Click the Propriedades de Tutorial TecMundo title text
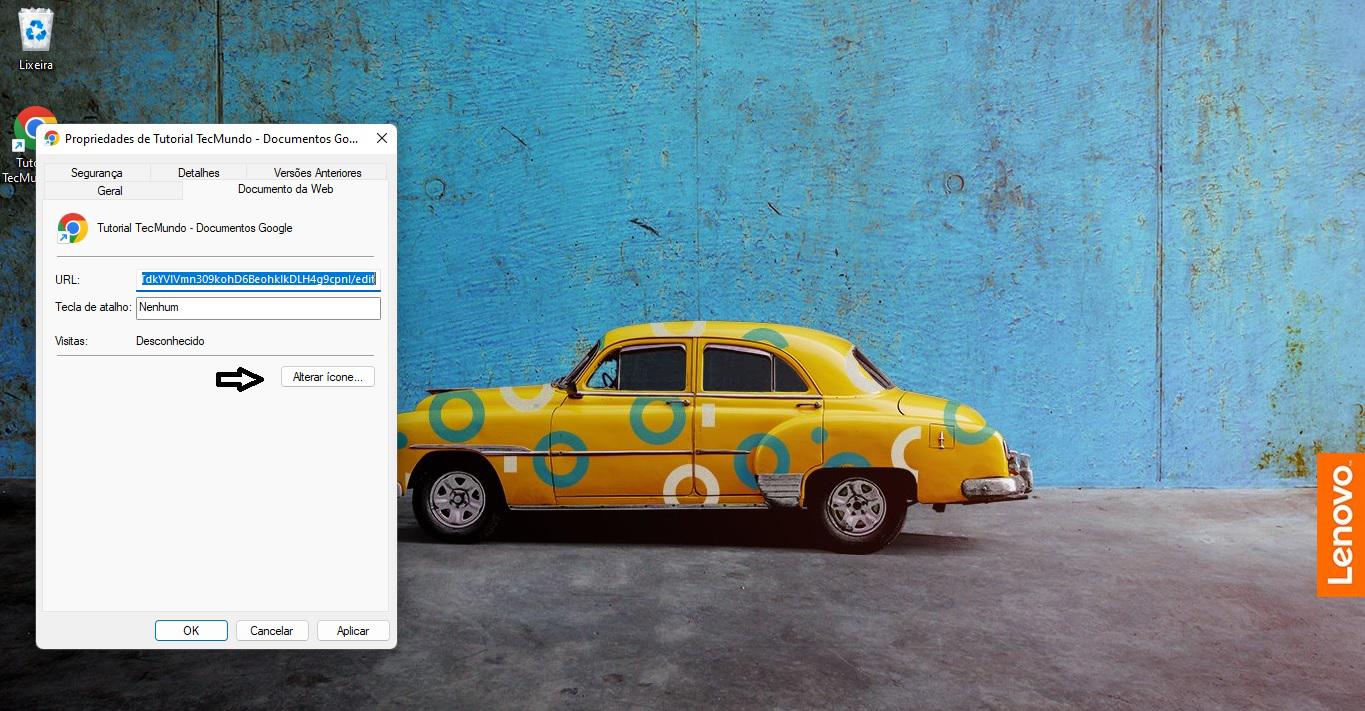 click(x=211, y=139)
